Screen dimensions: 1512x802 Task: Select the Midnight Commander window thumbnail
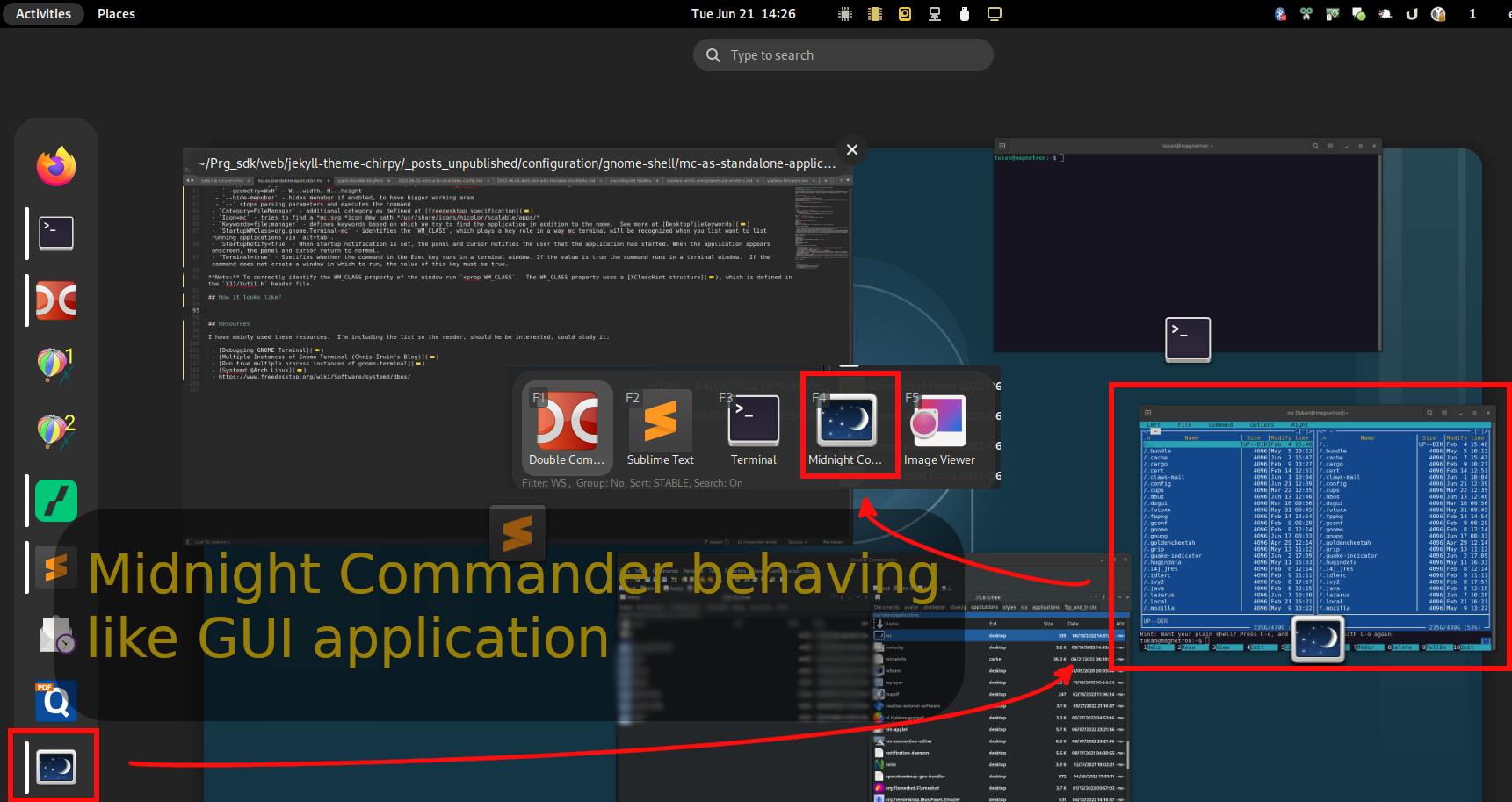[1316, 529]
